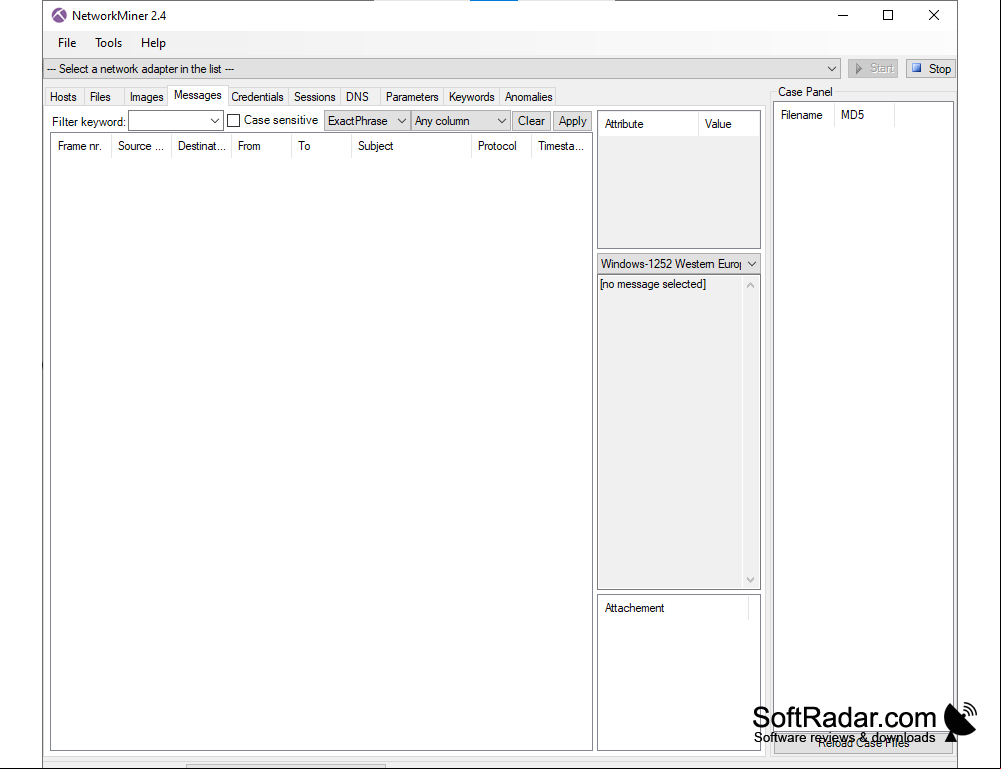
Task: Select the Messages tab
Action: [x=198, y=95]
